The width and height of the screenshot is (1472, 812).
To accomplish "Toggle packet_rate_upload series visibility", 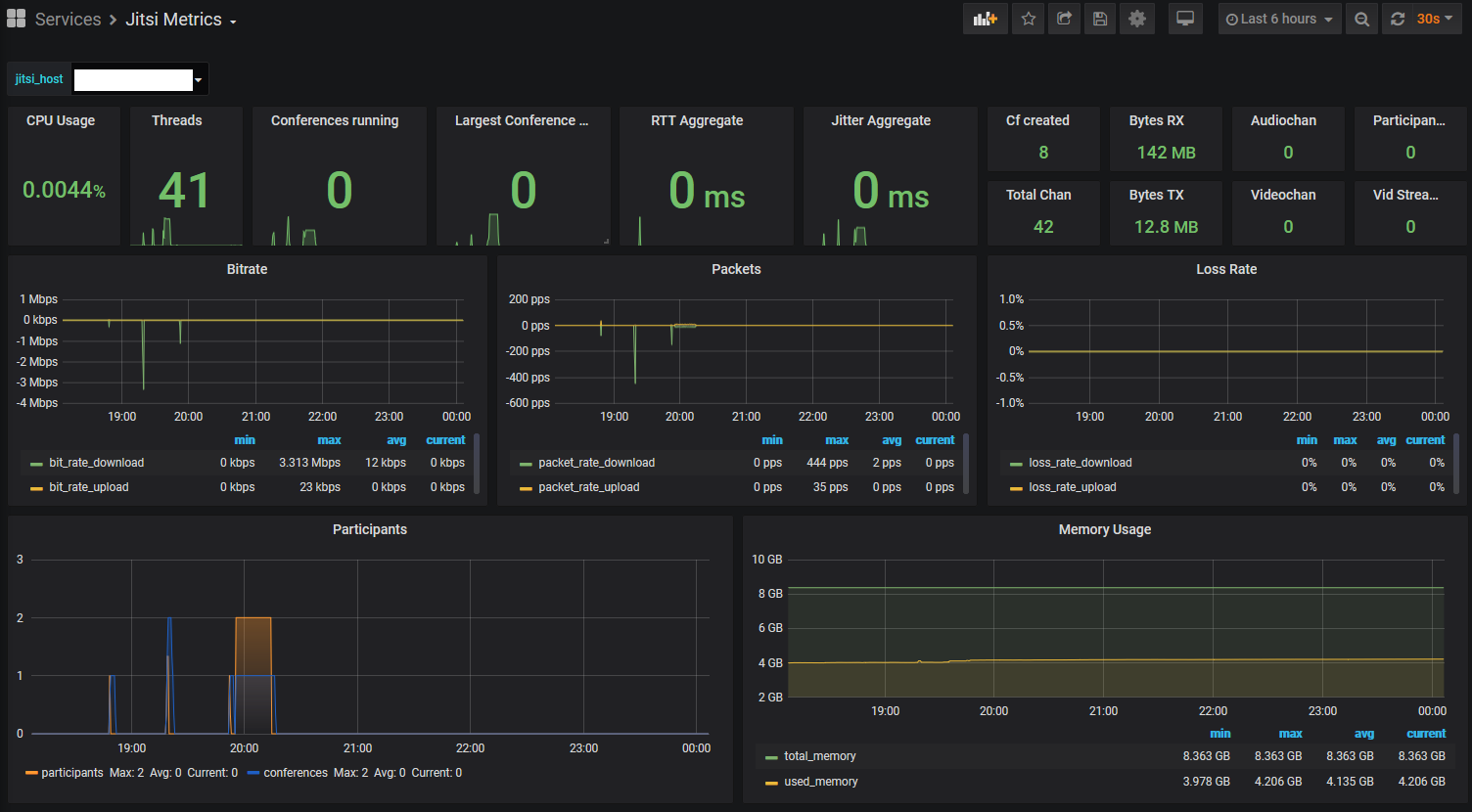I will 588,487.
